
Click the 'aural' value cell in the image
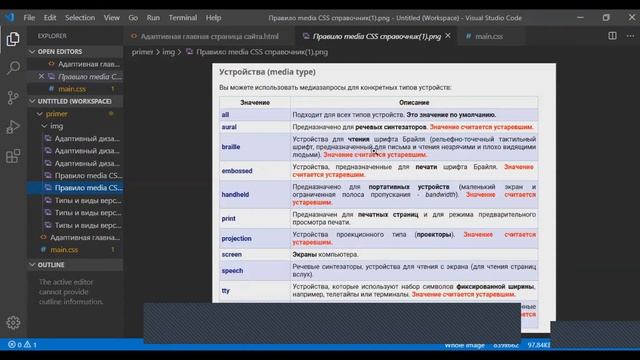[x=255, y=127]
